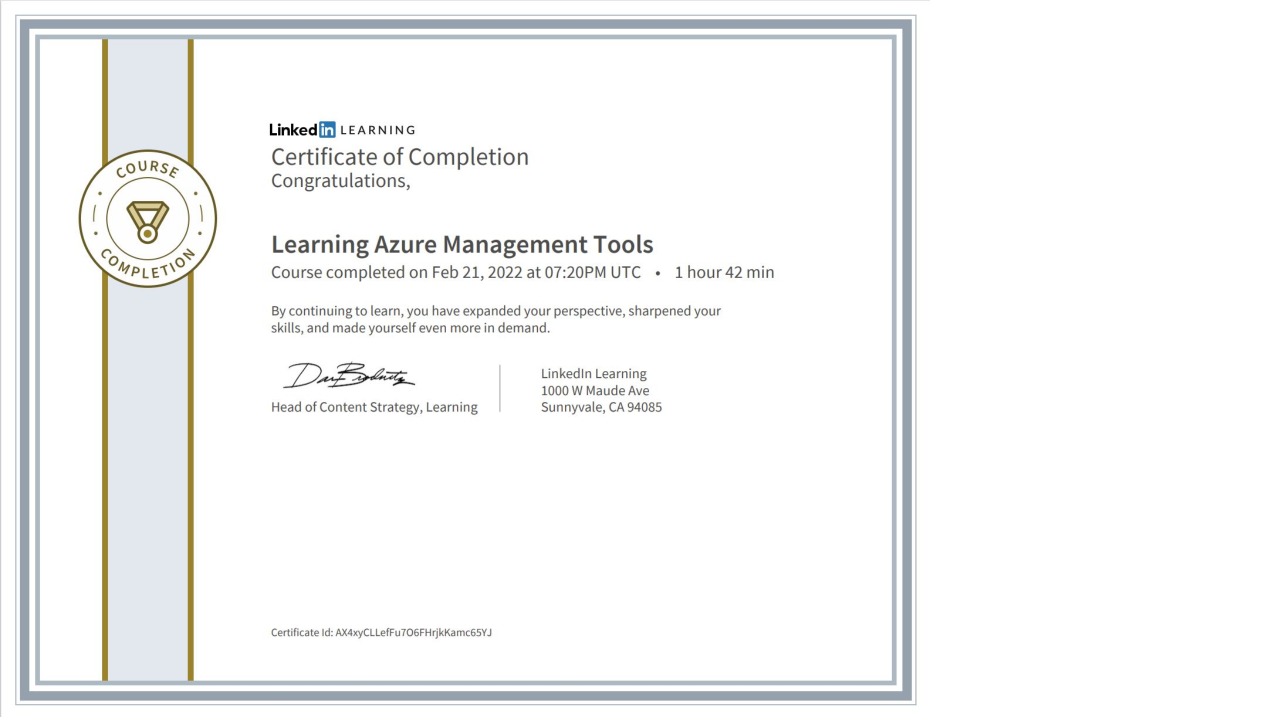Image resolution: width=1280 pixels, height=720 pixels.
Task: Click the Sunnyvale, CA 94085 line
Action: (600, 407)
